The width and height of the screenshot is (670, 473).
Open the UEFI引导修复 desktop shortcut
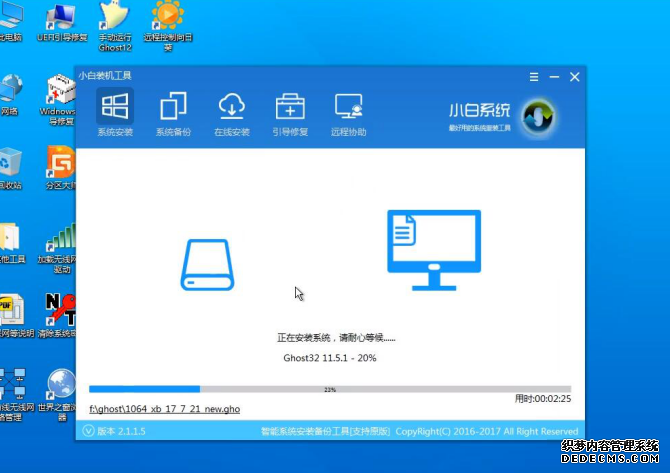coord(62,21)
